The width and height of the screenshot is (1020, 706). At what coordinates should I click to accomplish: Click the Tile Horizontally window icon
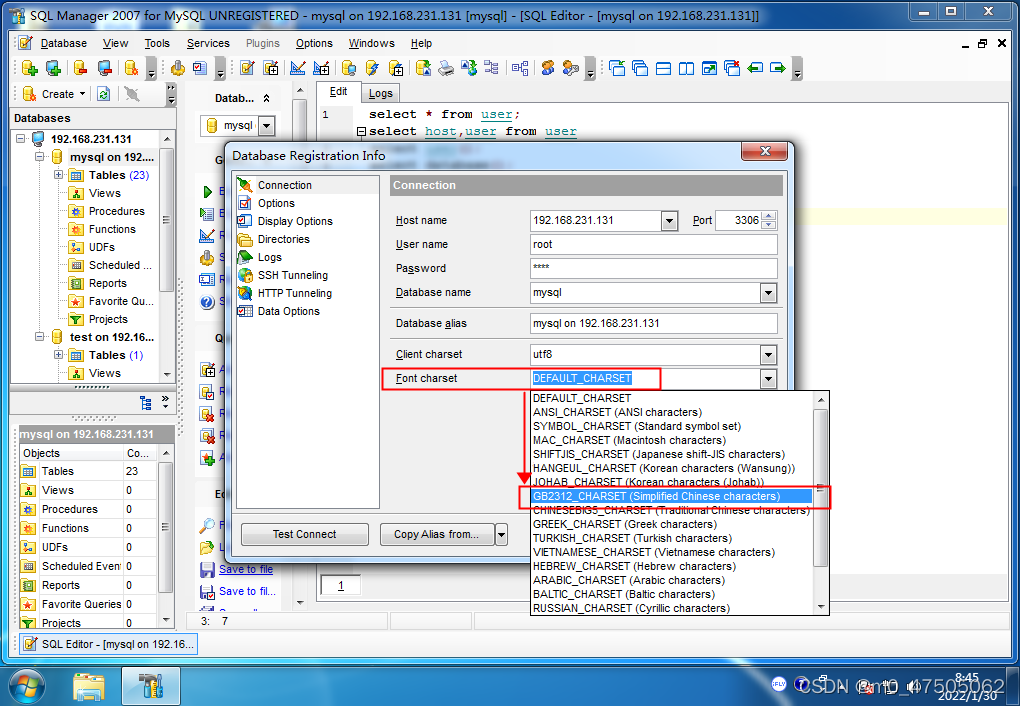coord(664,68)
